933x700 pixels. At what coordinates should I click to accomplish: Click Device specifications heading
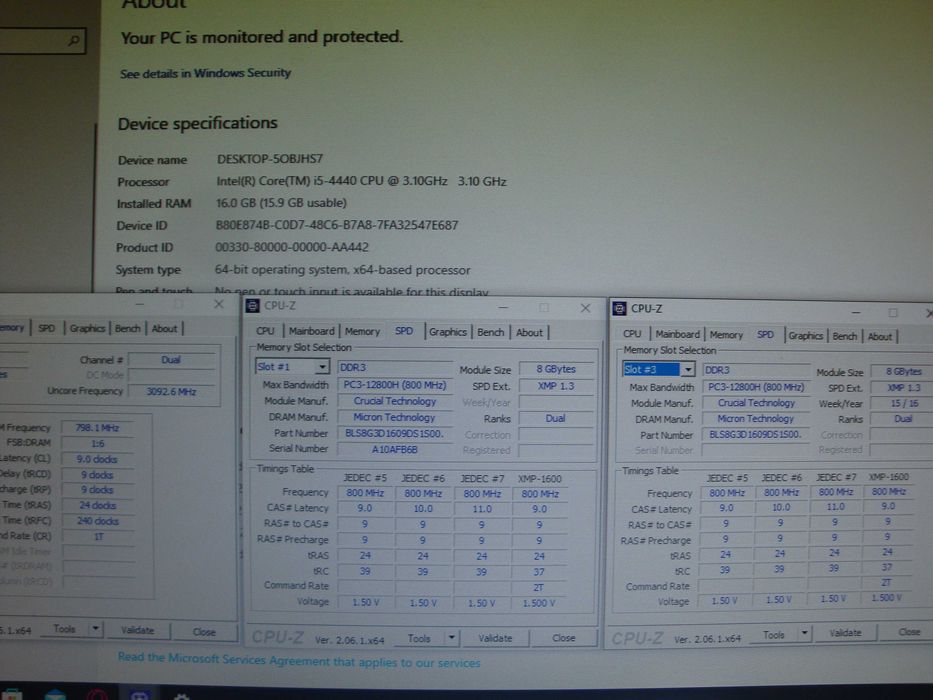click(x=198, y=123)
